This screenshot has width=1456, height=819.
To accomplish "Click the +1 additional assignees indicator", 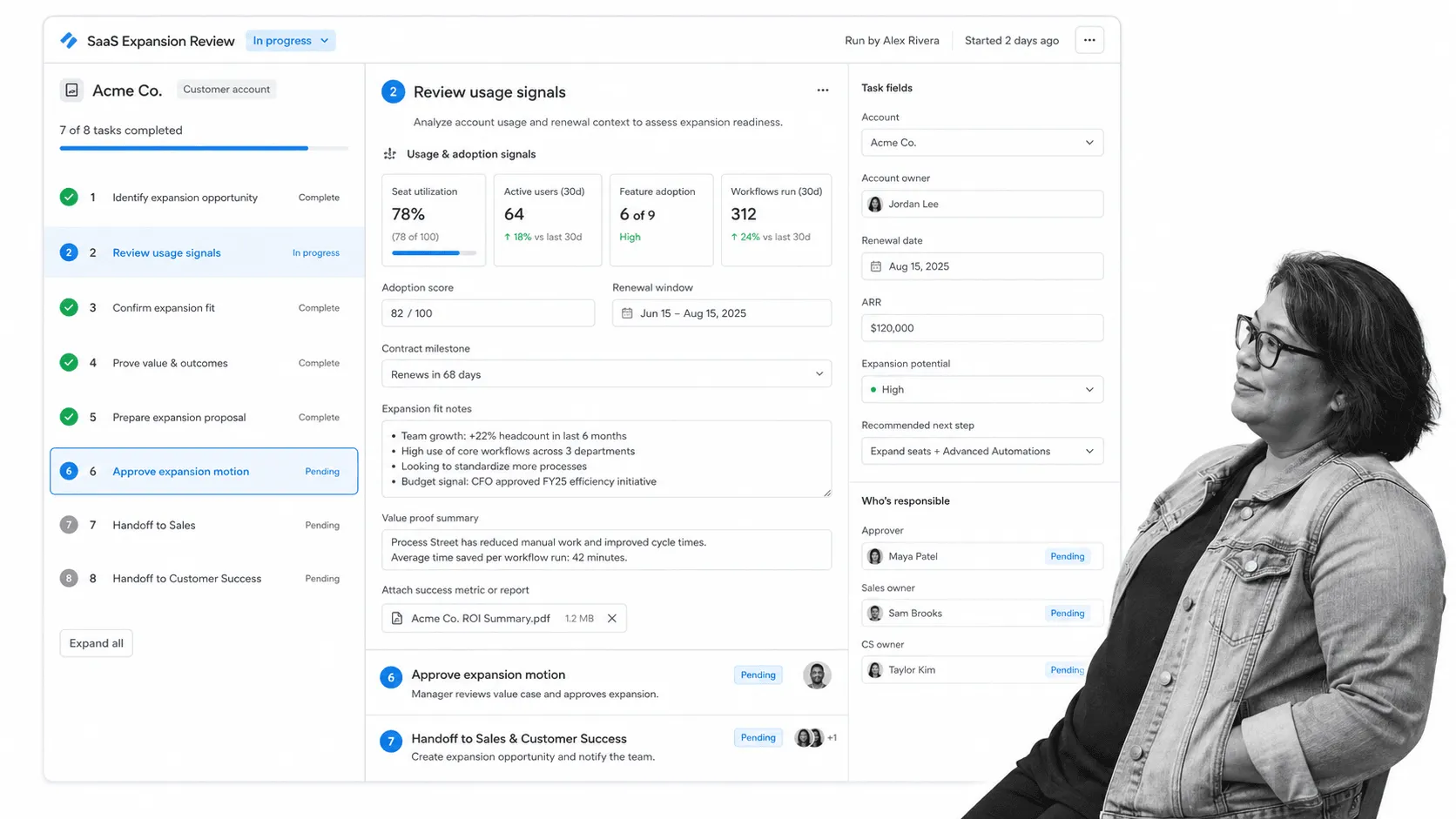I will 832,738.
